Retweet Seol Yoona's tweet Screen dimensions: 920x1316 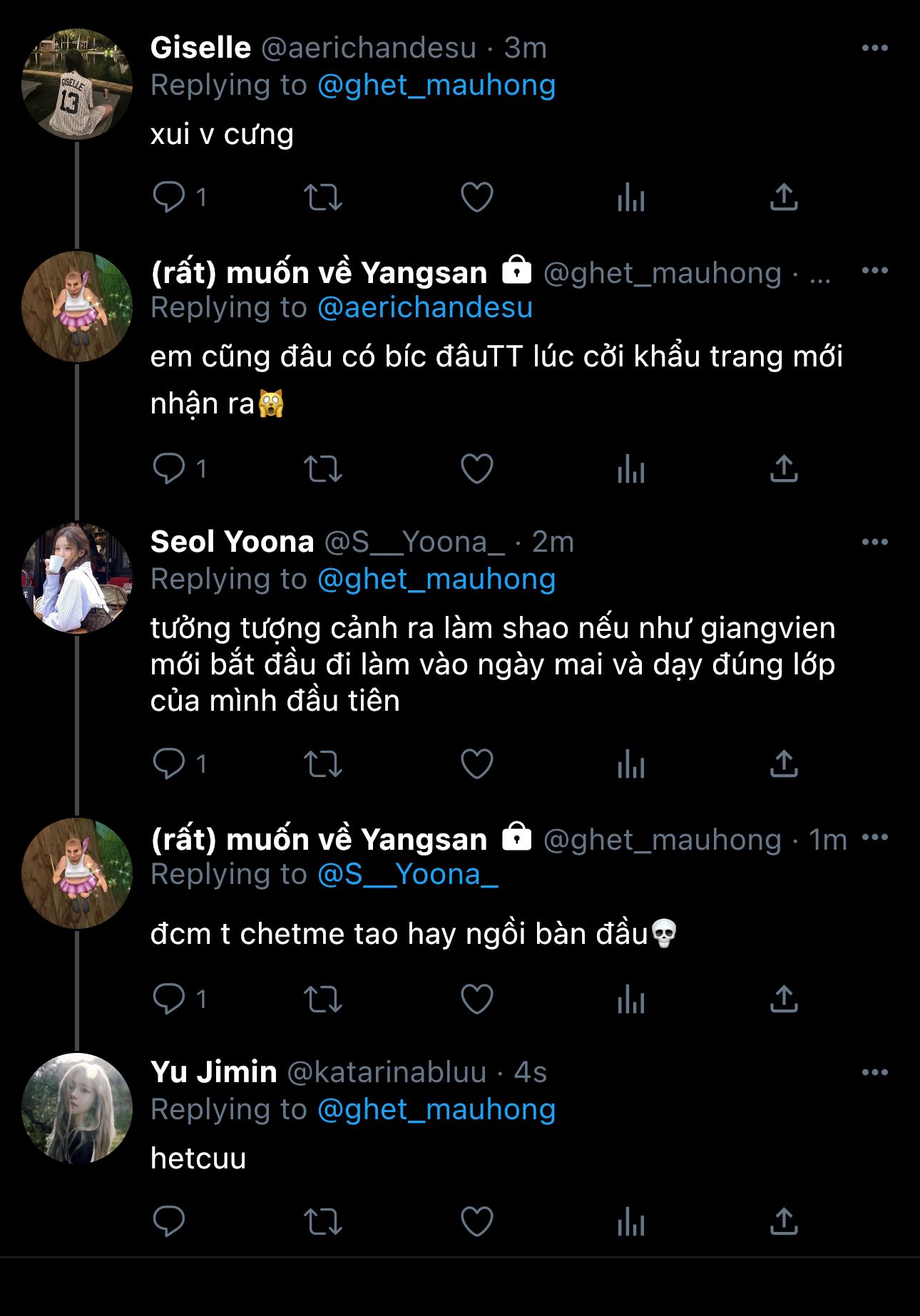(x=323, y=764)
